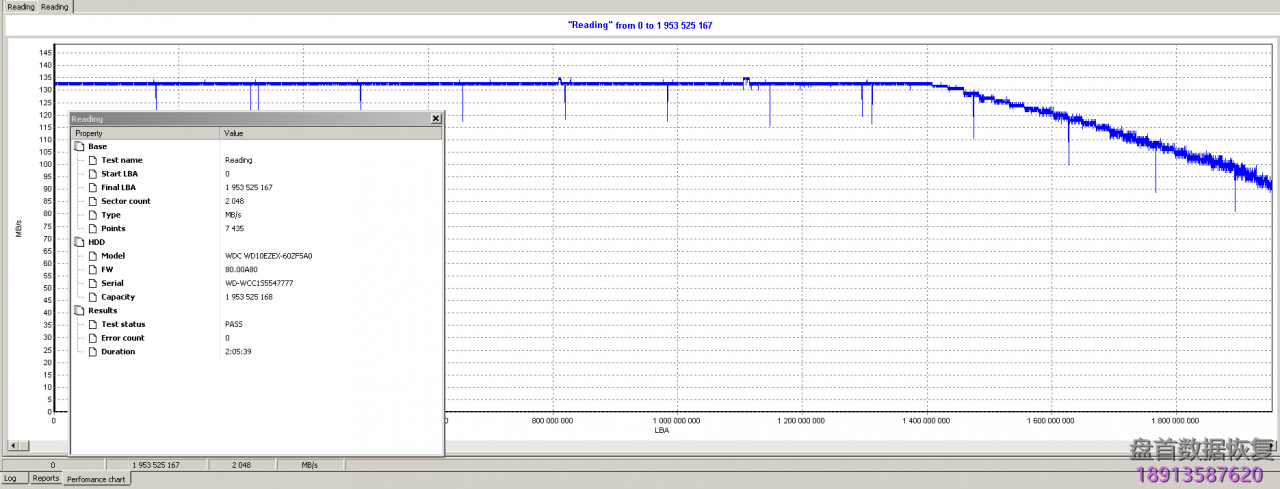Click the page icon next to Model
The image size is (1280, 489).
pyautogui.click(x=93, y=256)
